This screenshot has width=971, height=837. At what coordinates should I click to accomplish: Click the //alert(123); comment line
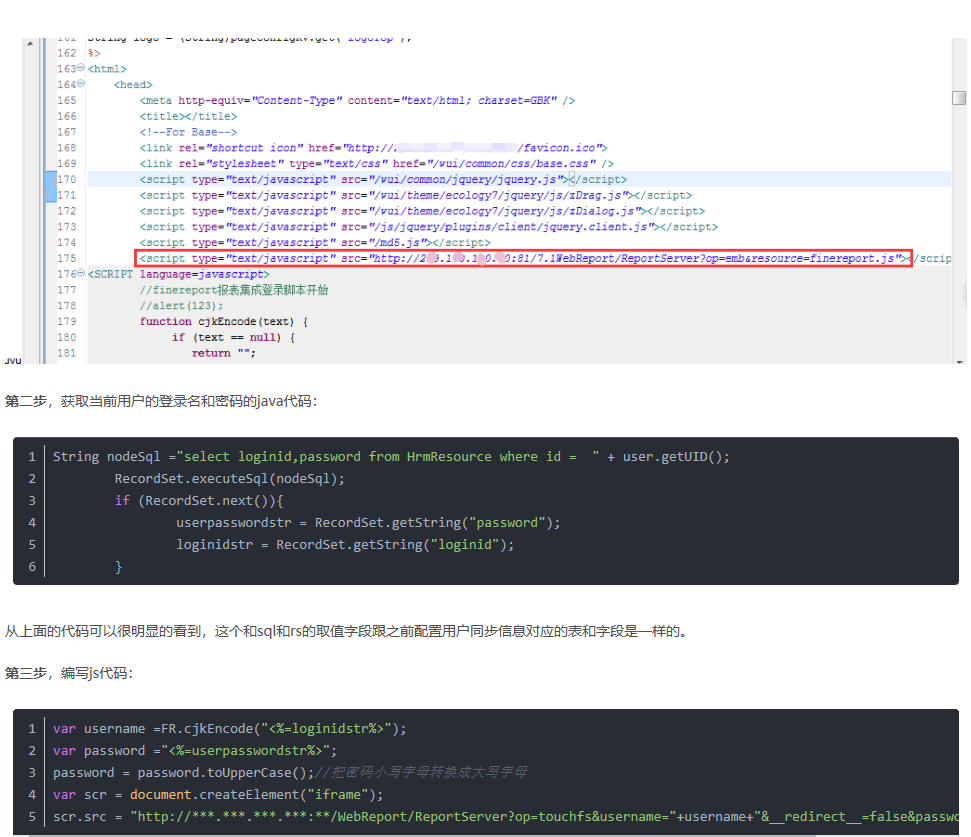[181, 306]
